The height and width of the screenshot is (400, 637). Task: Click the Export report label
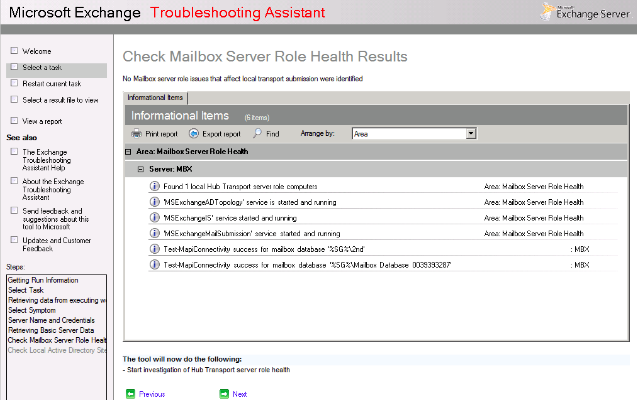(221, 134)
